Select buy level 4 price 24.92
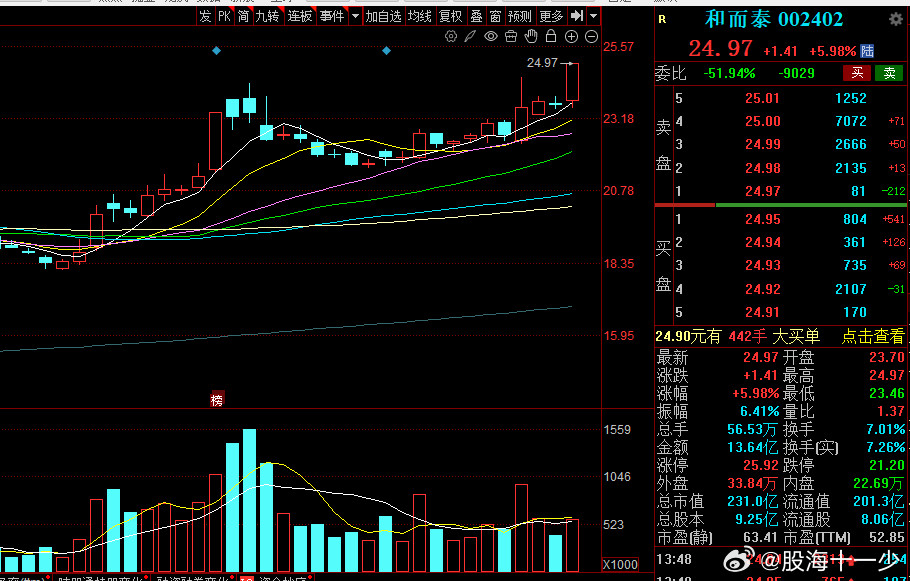This screenshot has height=581, width=910. [x=762, y=289]
